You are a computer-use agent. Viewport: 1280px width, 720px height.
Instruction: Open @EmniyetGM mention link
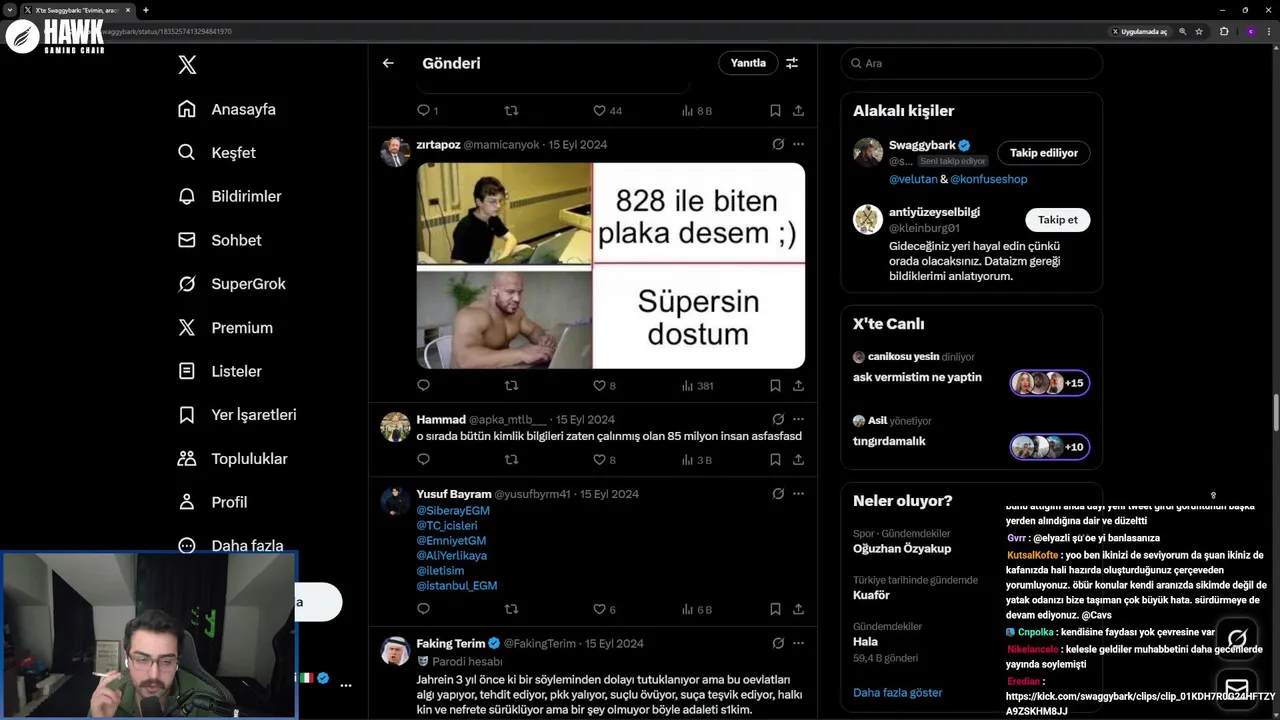[451, 541]
